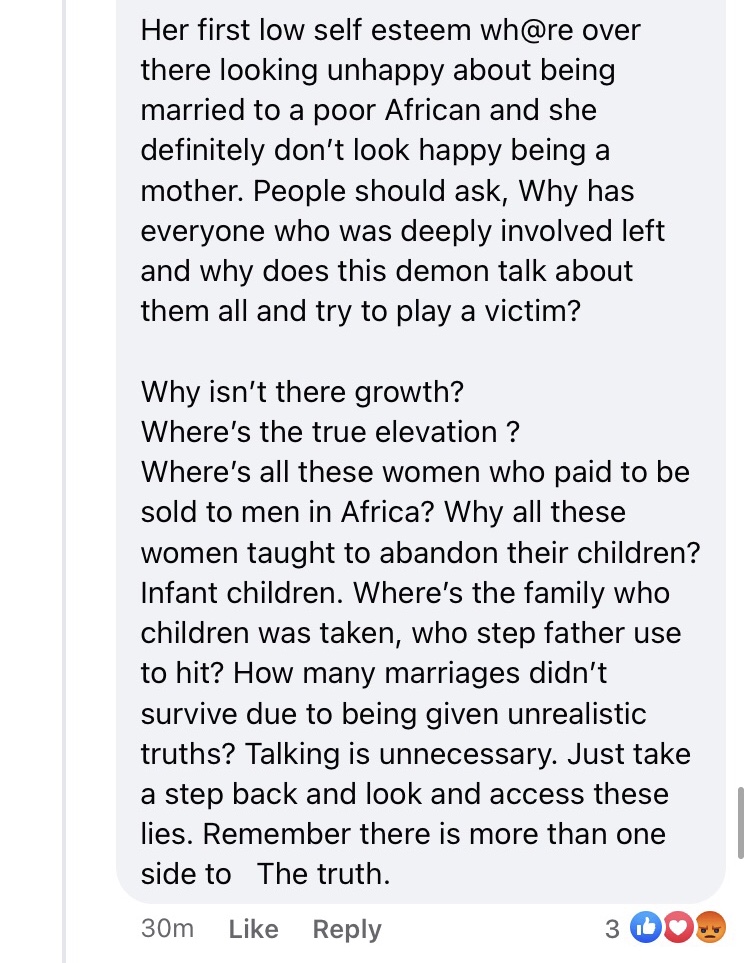Click the line 'Why isn't there growth?'

point(302,391)
